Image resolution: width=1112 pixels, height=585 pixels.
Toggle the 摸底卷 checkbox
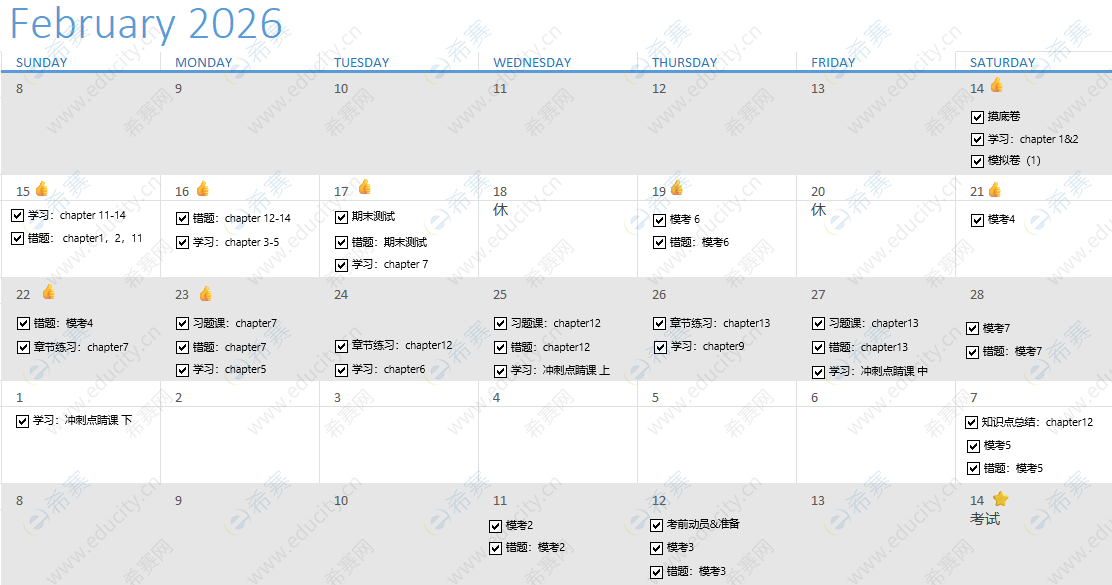tap(977, 117)
